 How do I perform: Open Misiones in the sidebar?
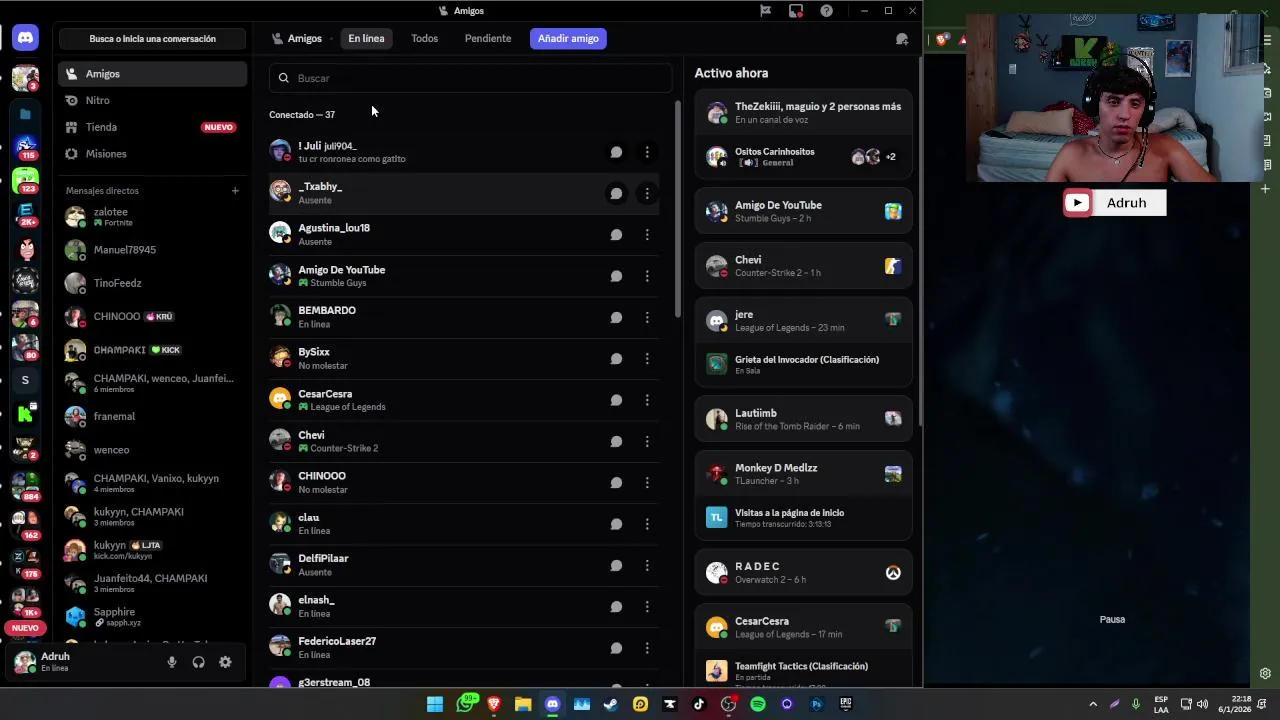coord(152,154)
